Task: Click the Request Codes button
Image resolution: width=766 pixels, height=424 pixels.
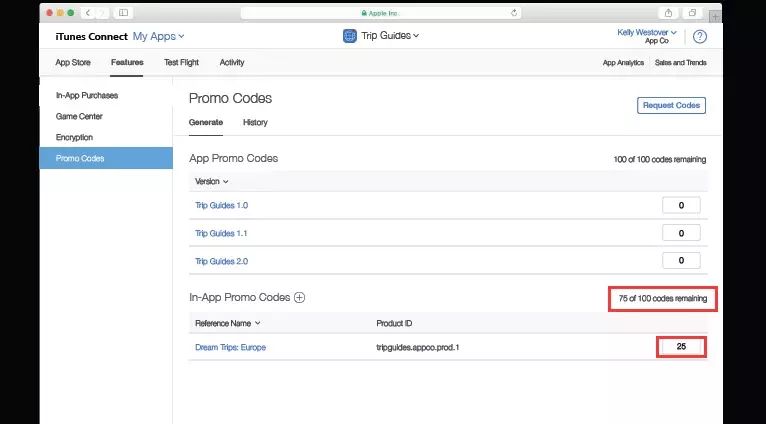Action: [671, 106]
